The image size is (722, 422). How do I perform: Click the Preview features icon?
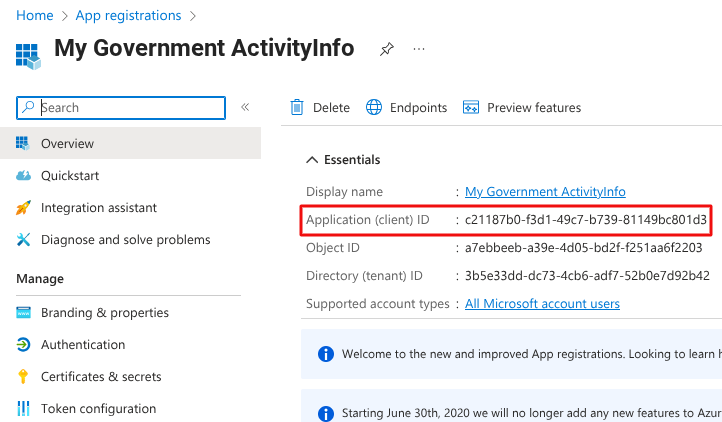click(x=471, y=108)
